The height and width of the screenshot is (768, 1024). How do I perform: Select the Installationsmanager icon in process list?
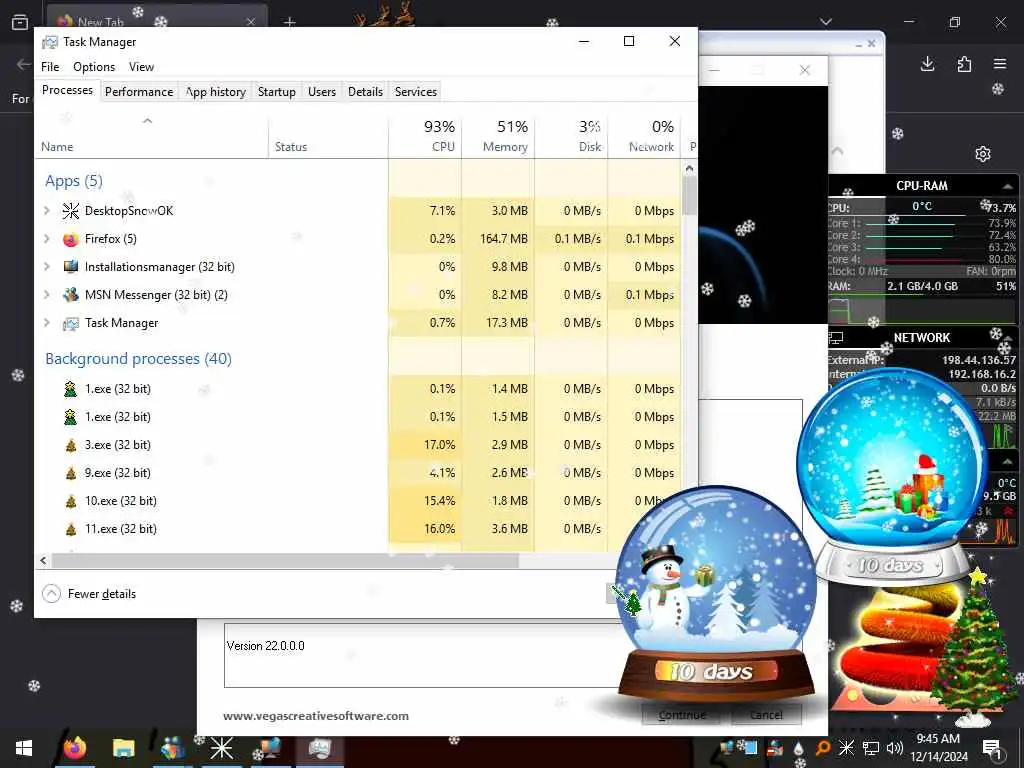point(71,267)
